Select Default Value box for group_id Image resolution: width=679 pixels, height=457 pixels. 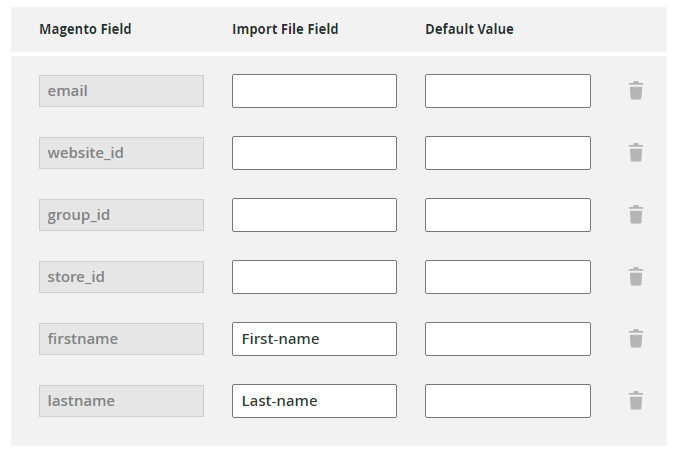click(x=507, y=215)
